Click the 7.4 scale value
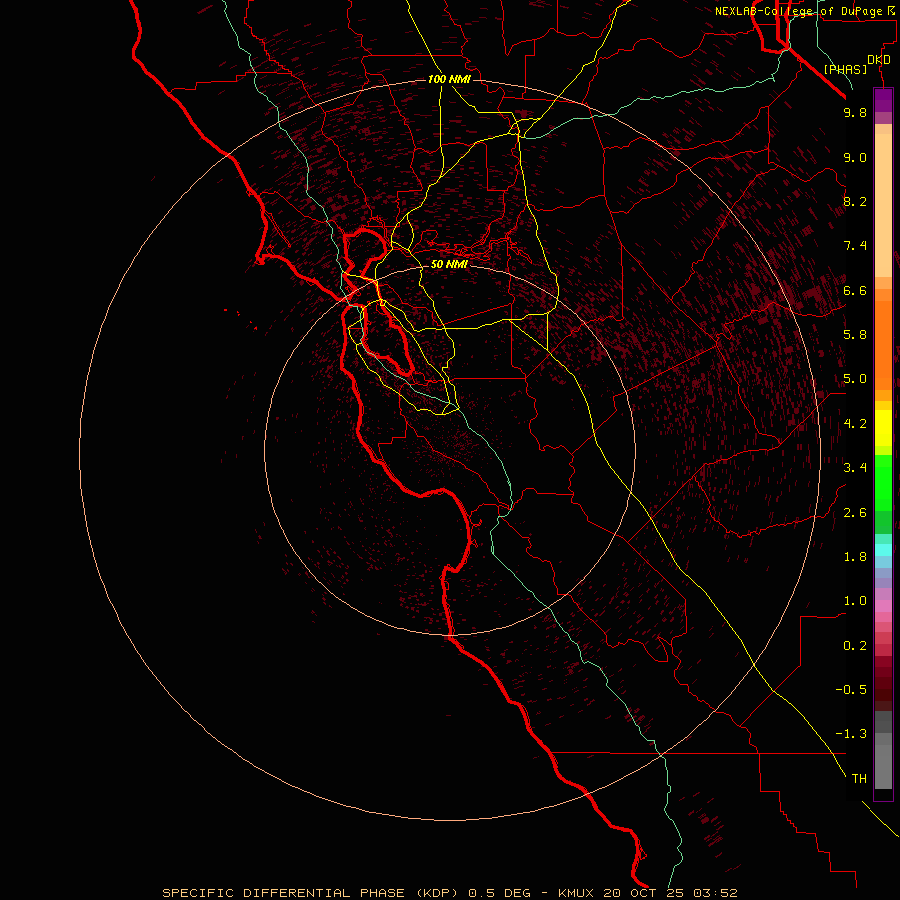 [x=855, y=246]
